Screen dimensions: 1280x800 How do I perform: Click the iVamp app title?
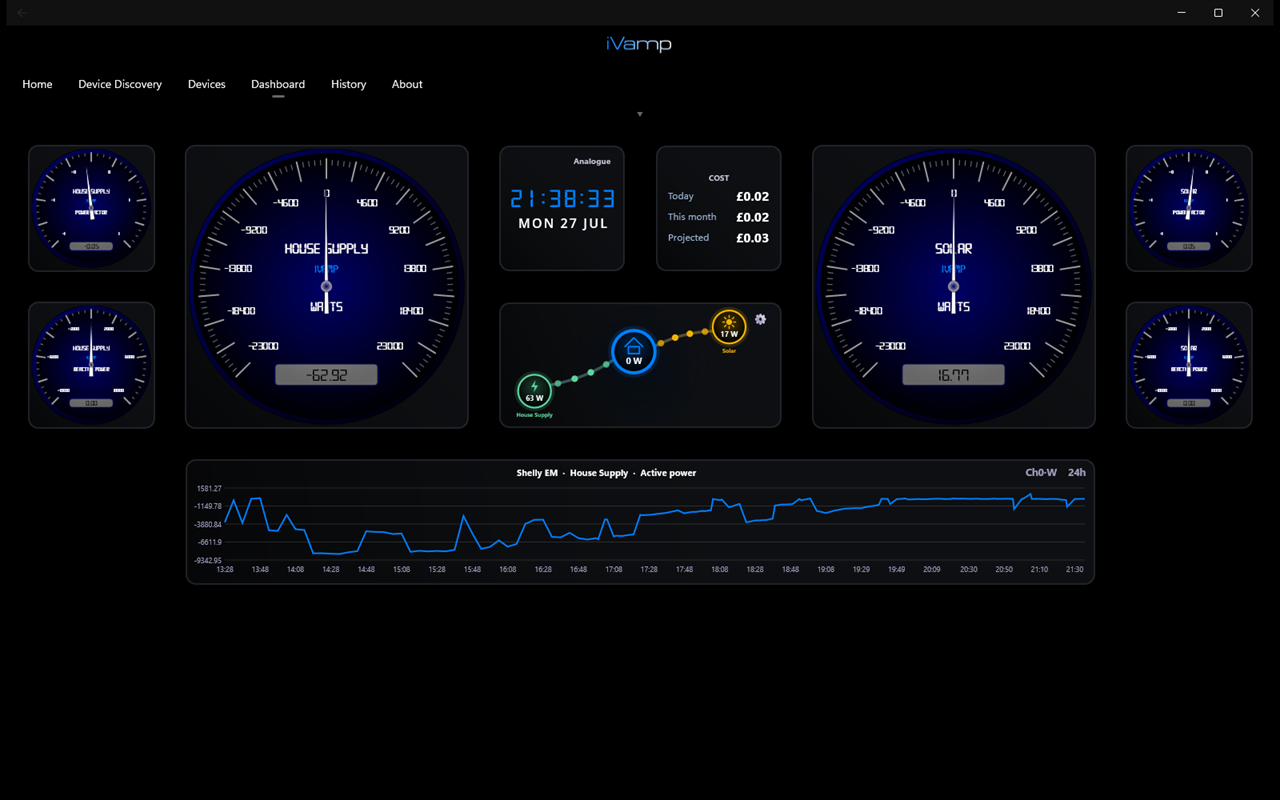click(639, 44)
